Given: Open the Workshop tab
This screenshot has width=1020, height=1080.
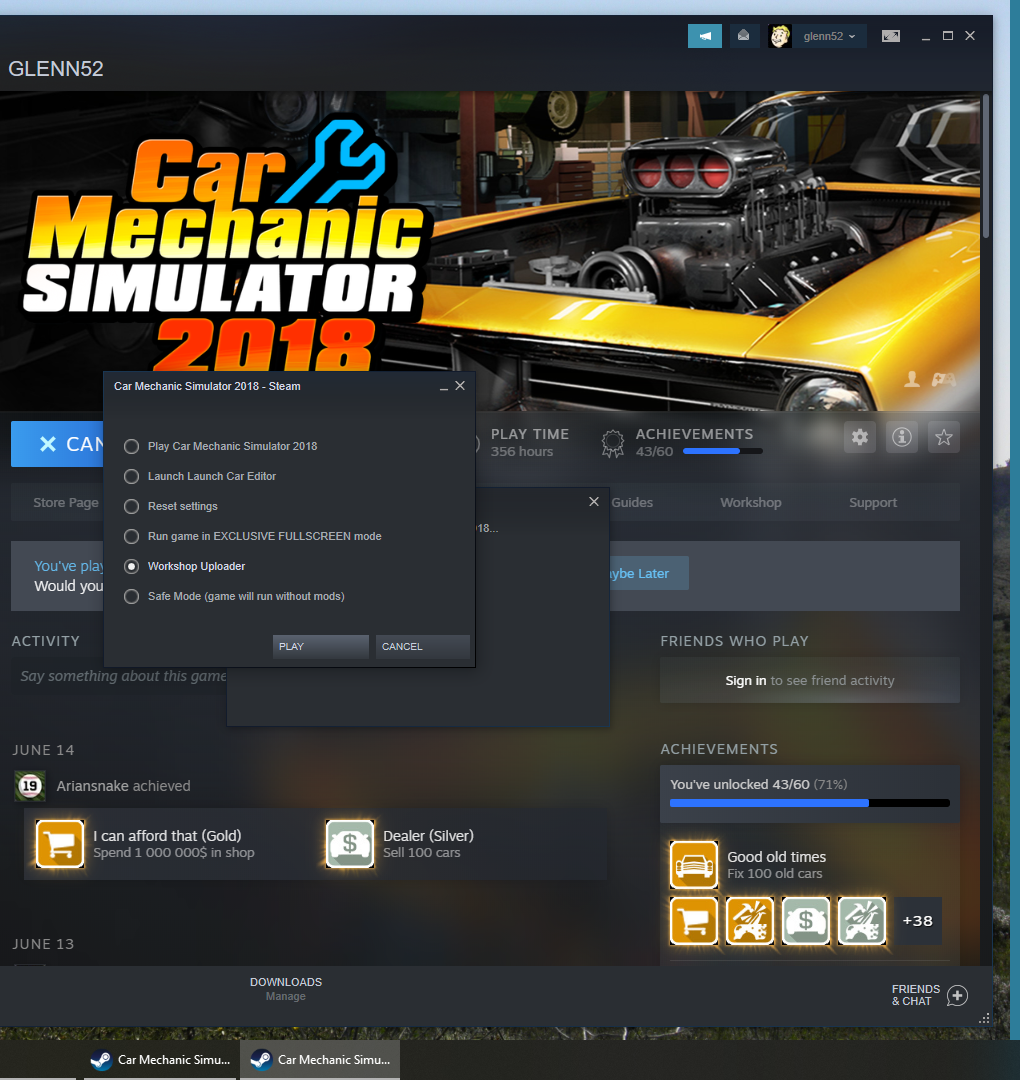Looking at the screenshot, I should pyautogui.click(x=751, y=503).
